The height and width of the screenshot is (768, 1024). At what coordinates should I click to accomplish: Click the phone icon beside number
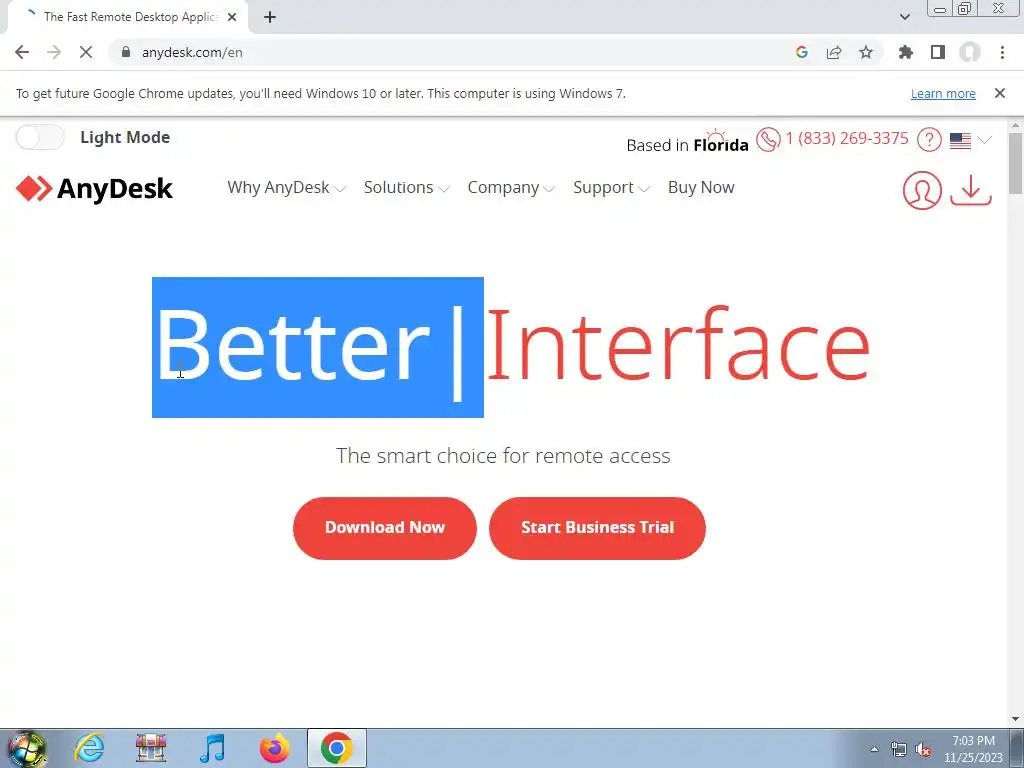pyautogui.click(x=768, y=139)
